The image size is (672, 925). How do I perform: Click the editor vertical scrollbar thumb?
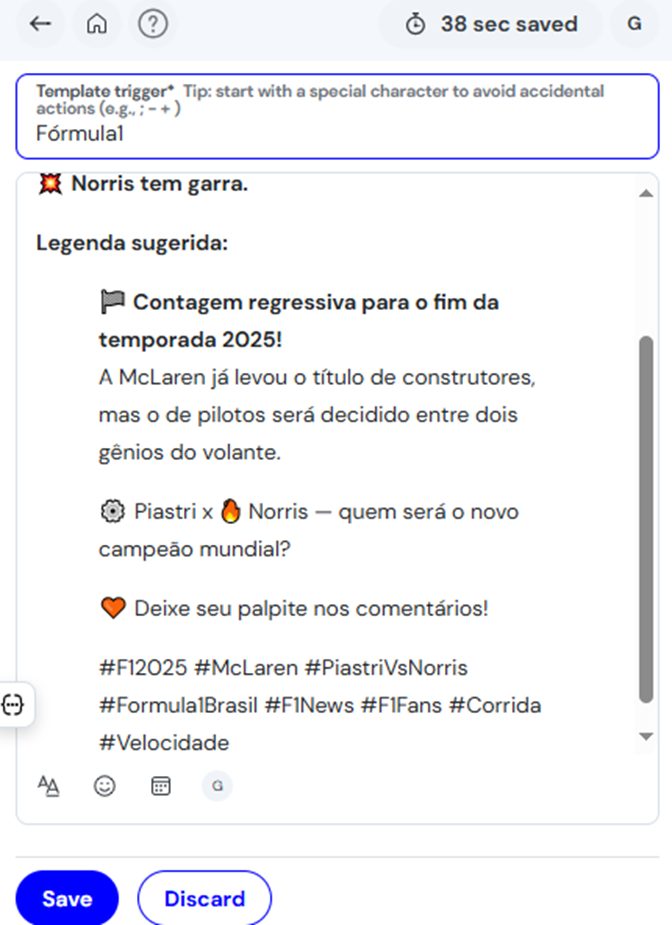click(646, 520)
